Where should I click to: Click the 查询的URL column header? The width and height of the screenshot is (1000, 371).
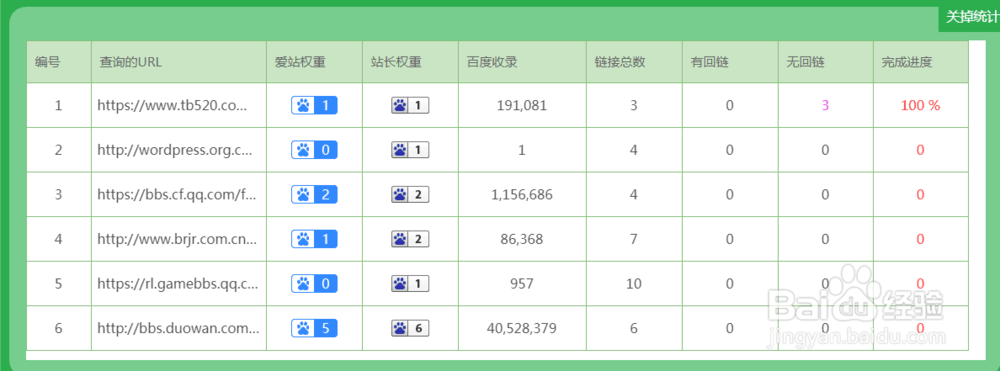pyautogui.click(x=131, y=62)
